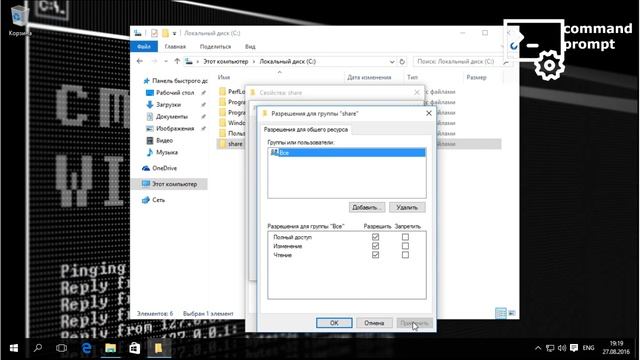
Task: Click the Удалить button
Action: [x=407, y=207]
